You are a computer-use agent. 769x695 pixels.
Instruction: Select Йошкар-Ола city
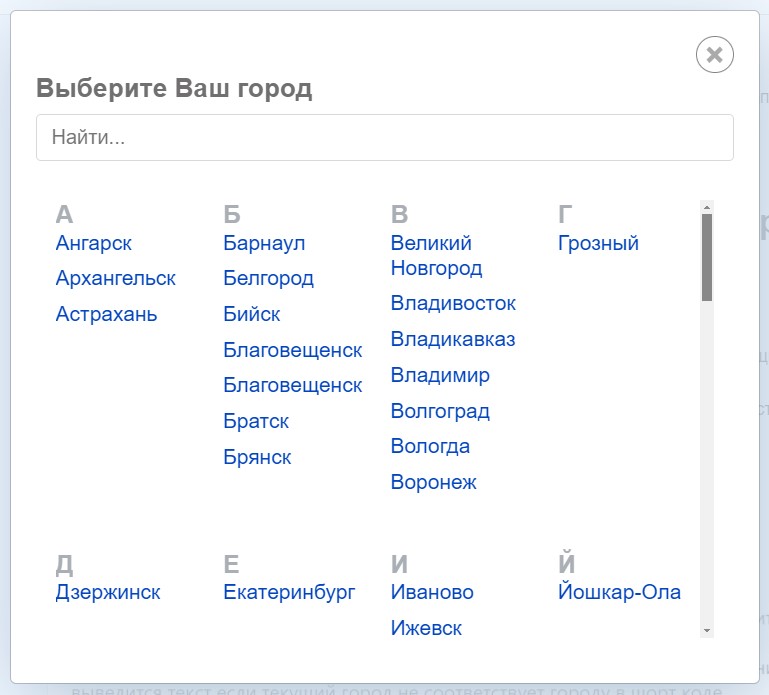(x=619, y=592)
